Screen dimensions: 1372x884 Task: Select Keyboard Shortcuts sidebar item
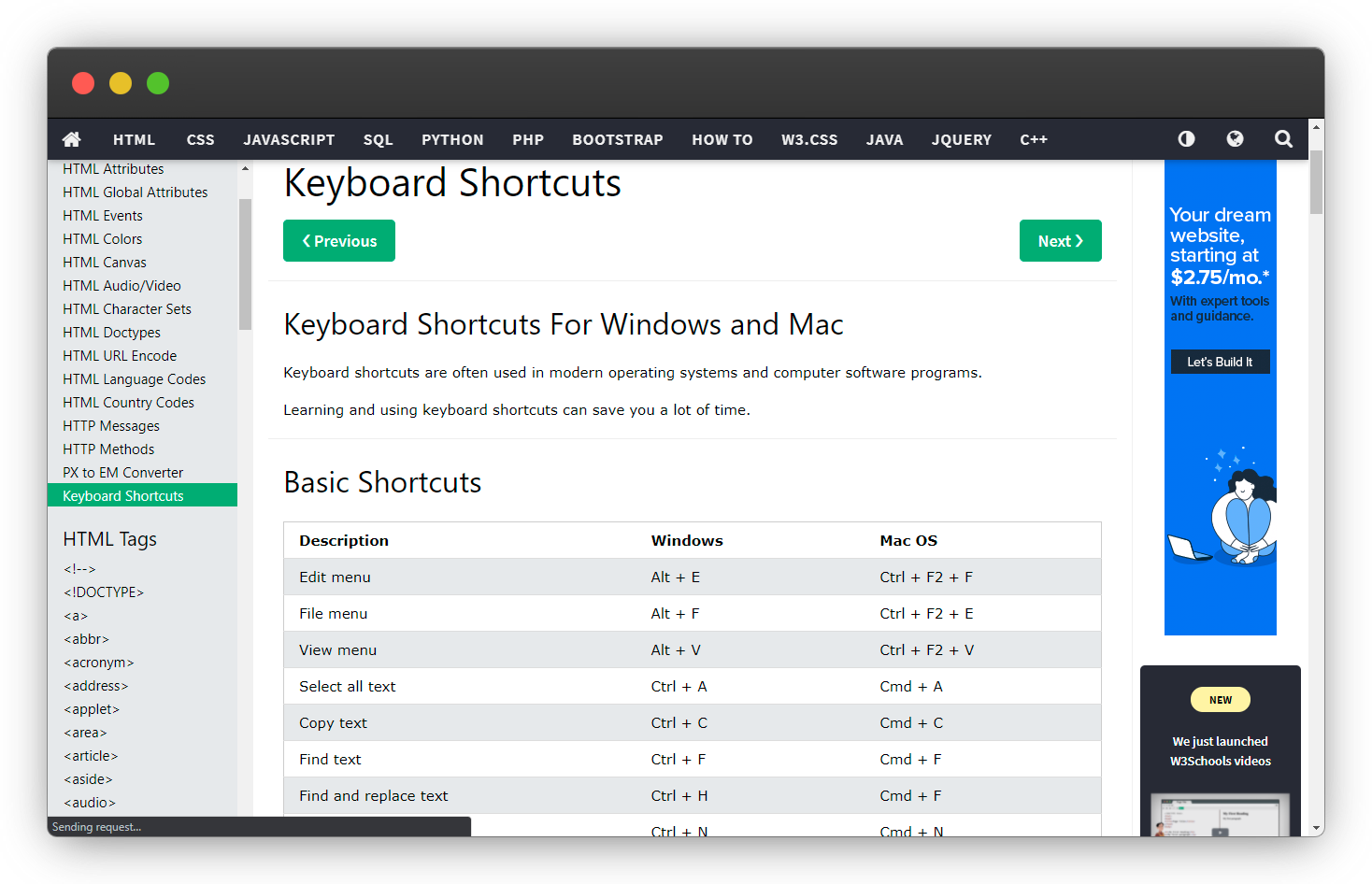click(x=142, y=495)
